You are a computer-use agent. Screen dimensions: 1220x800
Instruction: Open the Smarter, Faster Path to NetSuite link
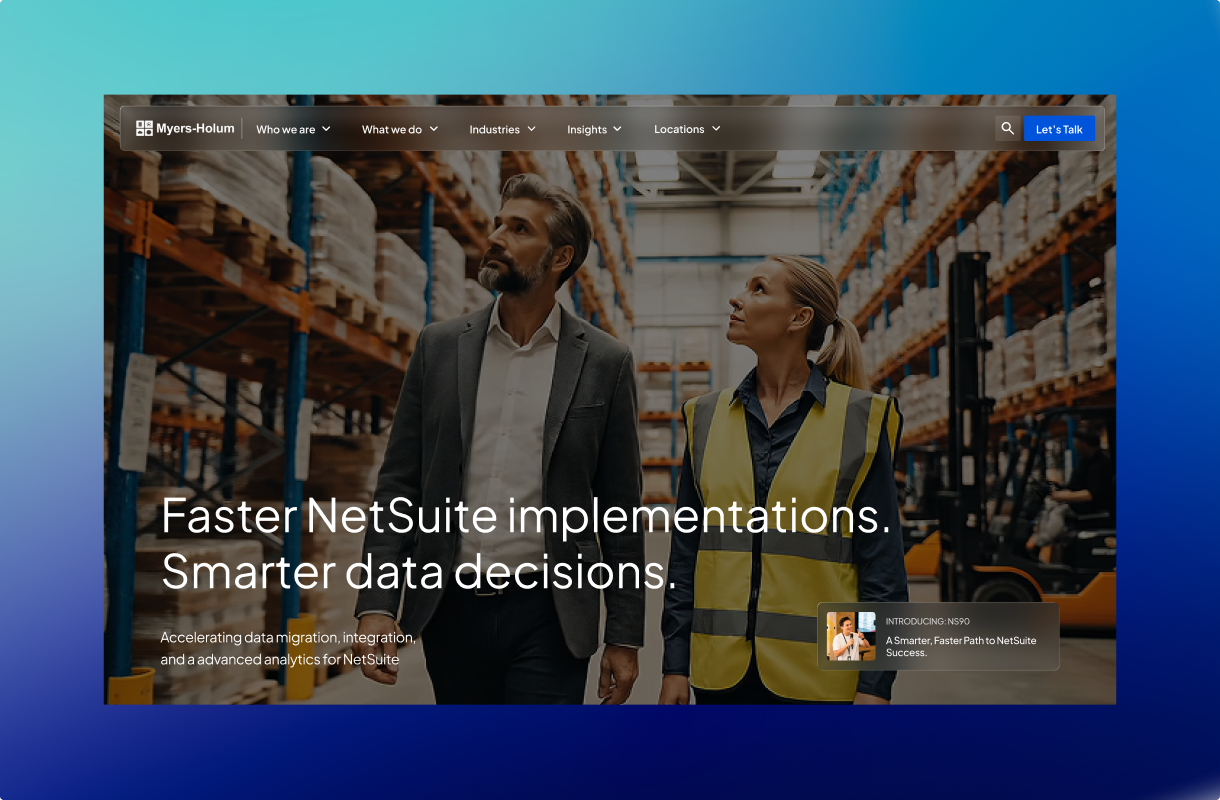[961, 646]
